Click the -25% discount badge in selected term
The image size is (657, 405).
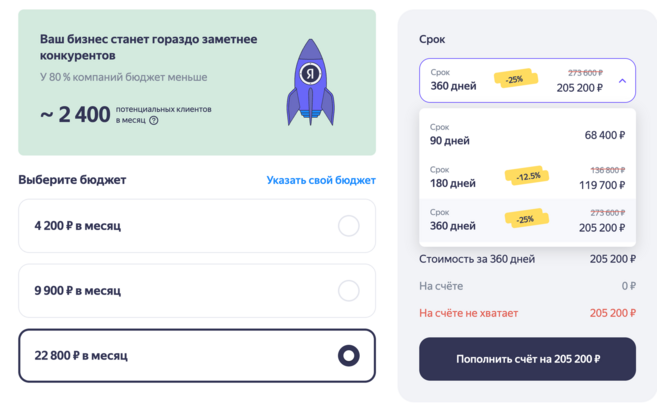click(x=515, y=79)
